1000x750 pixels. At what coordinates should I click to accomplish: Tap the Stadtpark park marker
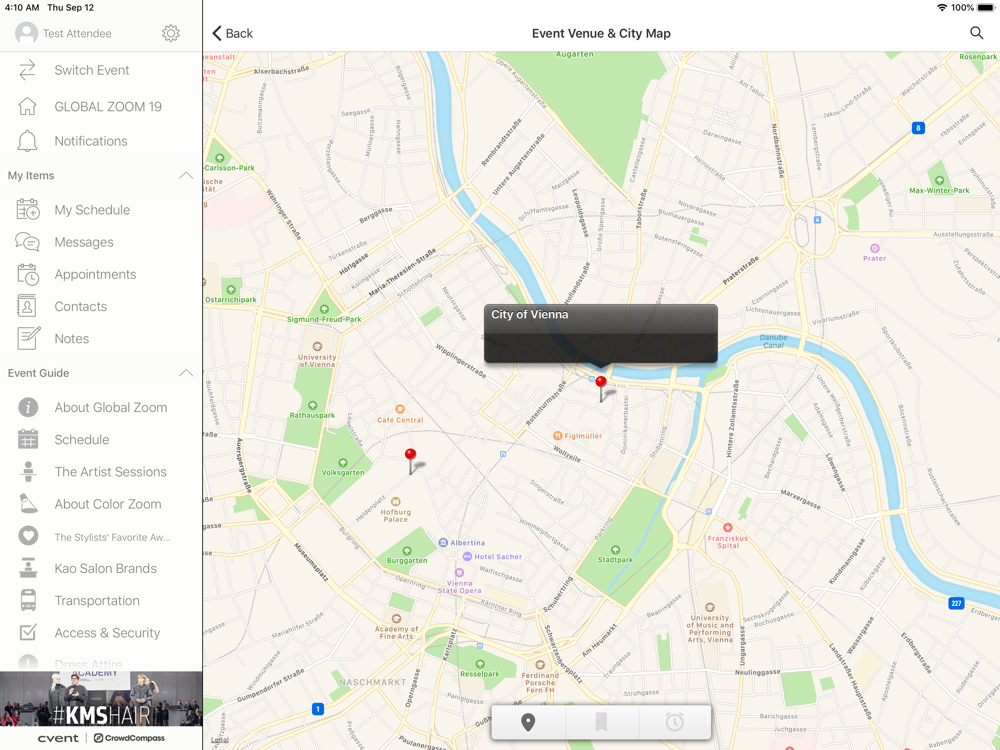pos(615,554)
